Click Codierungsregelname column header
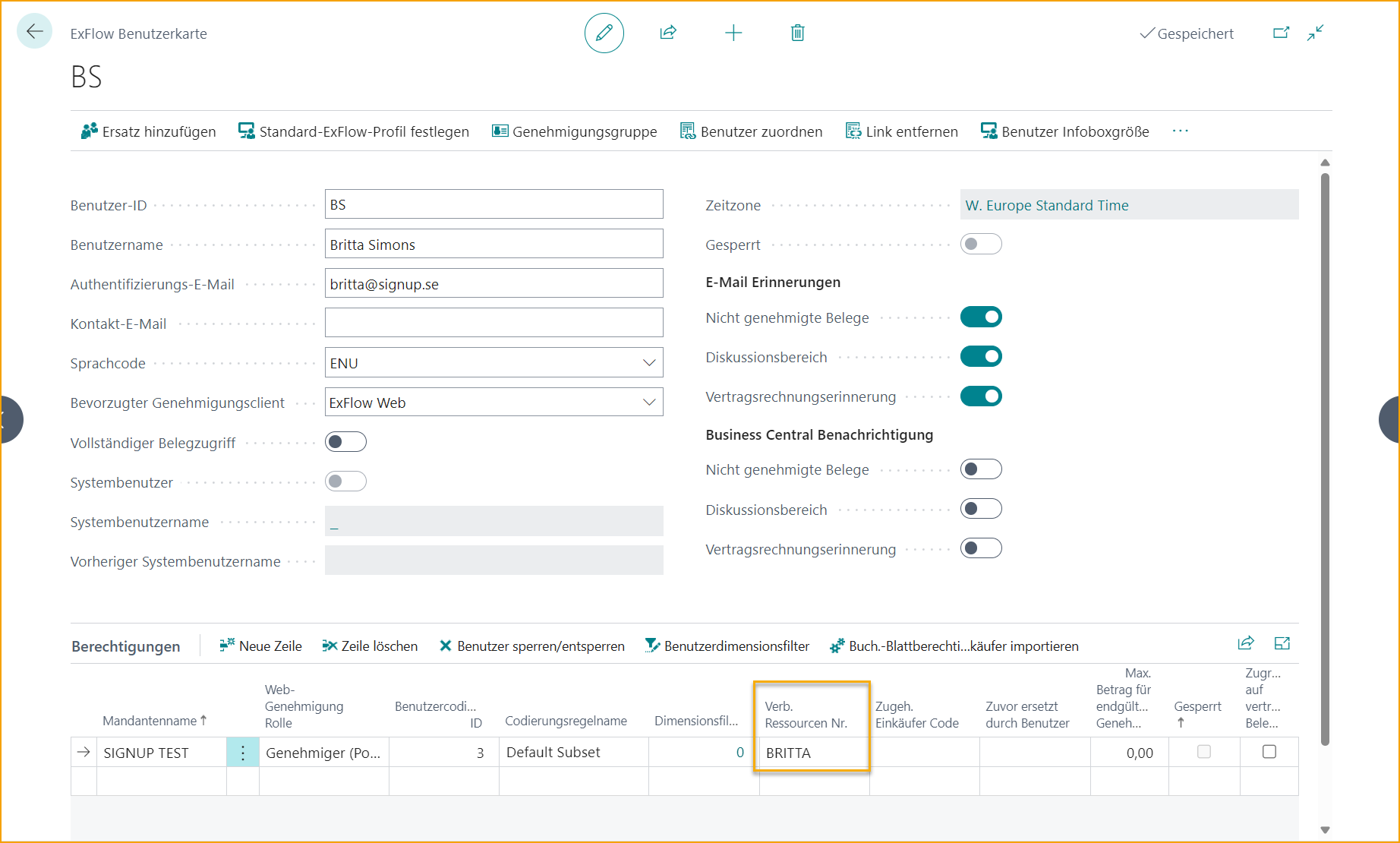The height and width of the screenshot is (843, 1400). point(566,721)
